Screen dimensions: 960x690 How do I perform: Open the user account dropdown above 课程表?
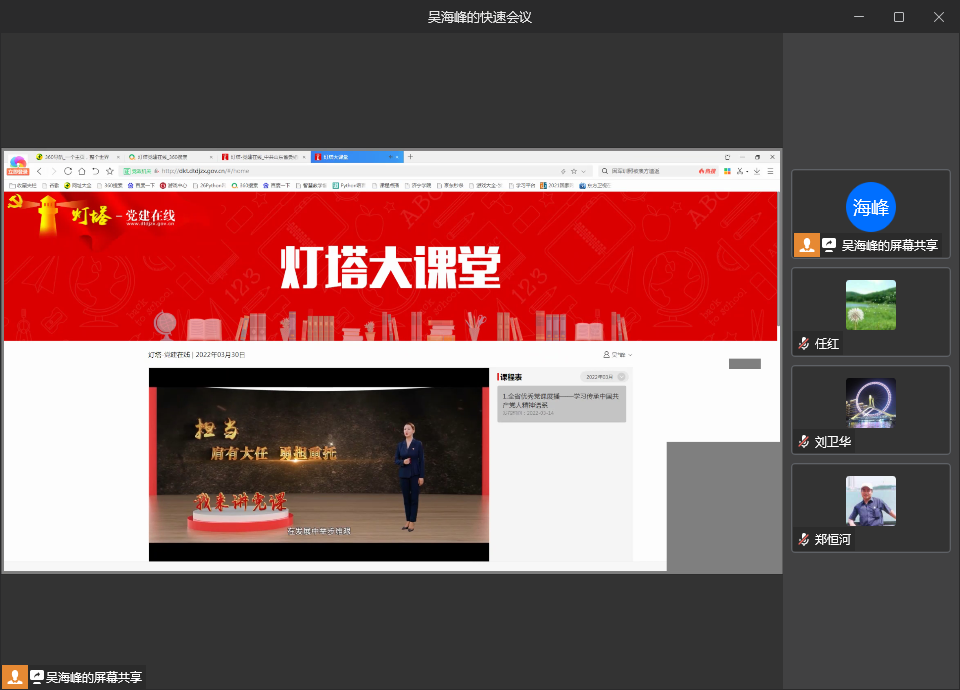[x=617, y=355]
